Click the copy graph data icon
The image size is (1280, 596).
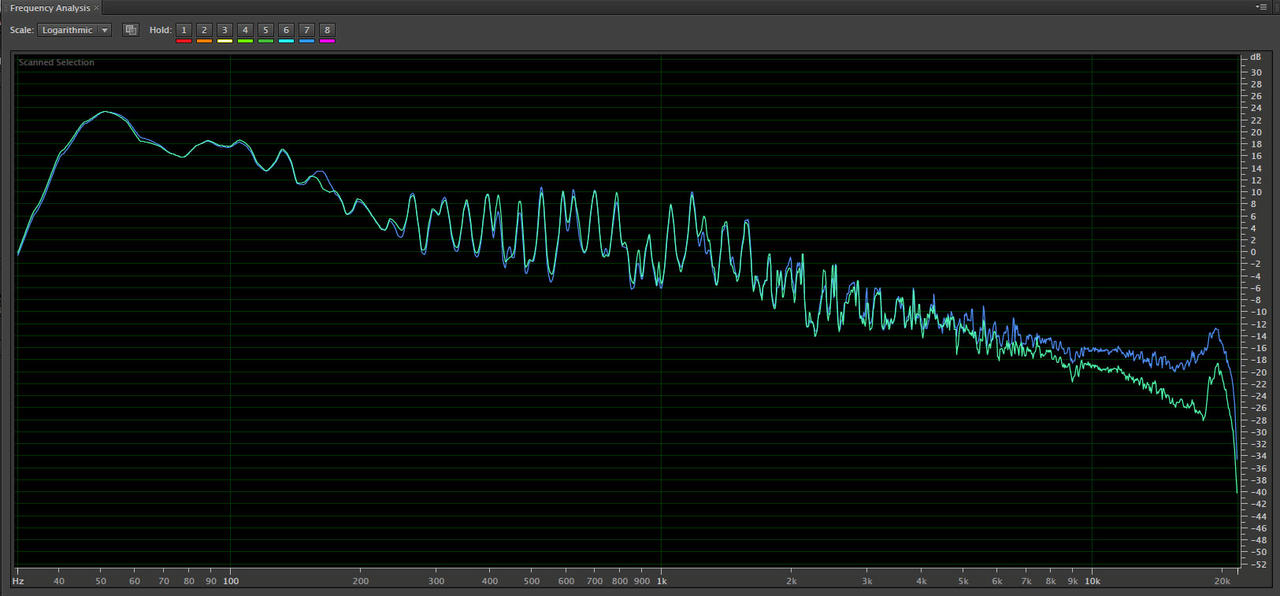tap(130, 30)
